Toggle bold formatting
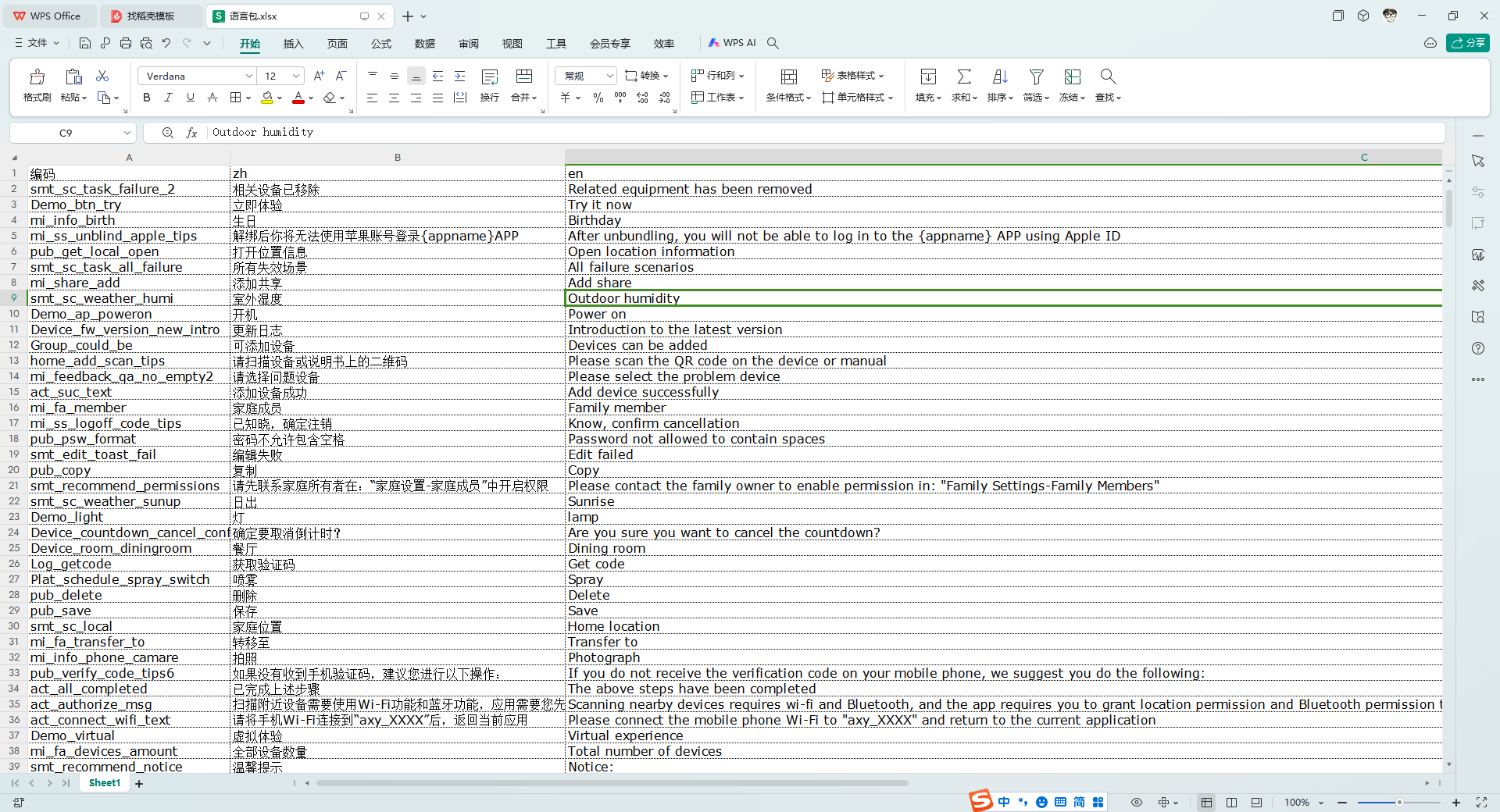This screenshot has width=1500, height=812. [x=146, y=98]
